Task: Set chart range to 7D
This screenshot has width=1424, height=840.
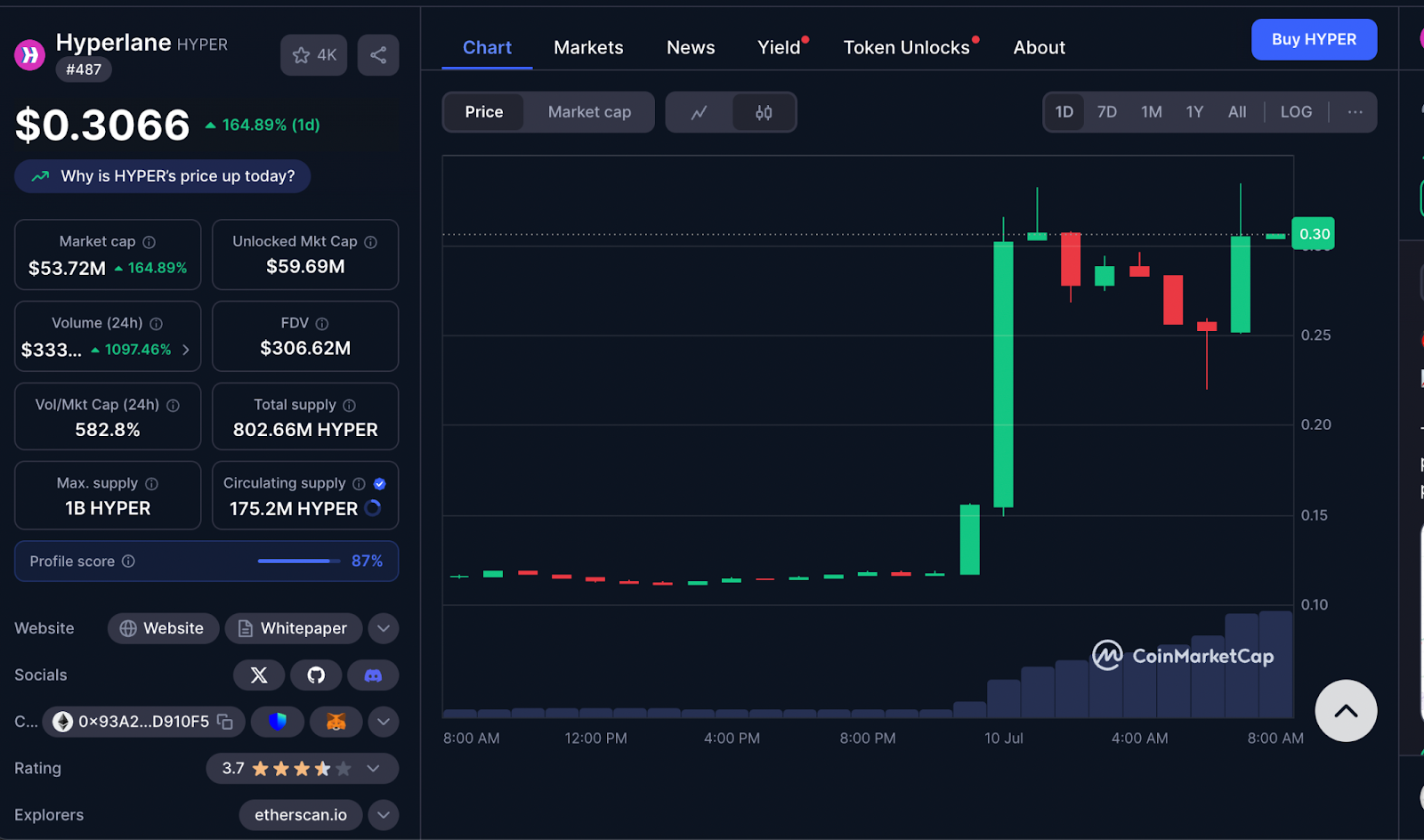Action: [1107, 112]
